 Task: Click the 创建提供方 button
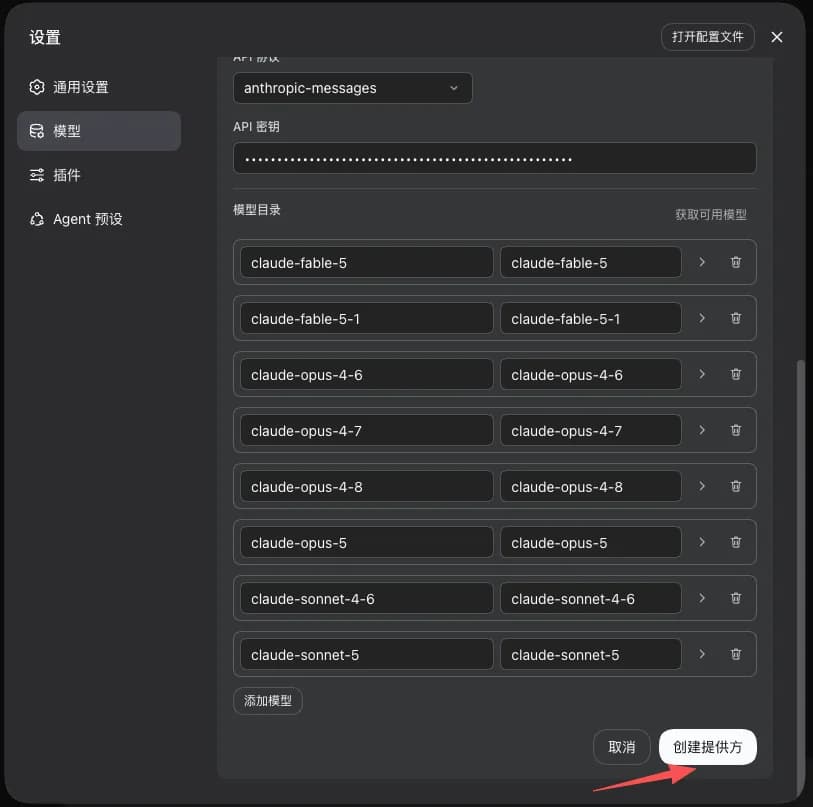[x=707, y=747]
